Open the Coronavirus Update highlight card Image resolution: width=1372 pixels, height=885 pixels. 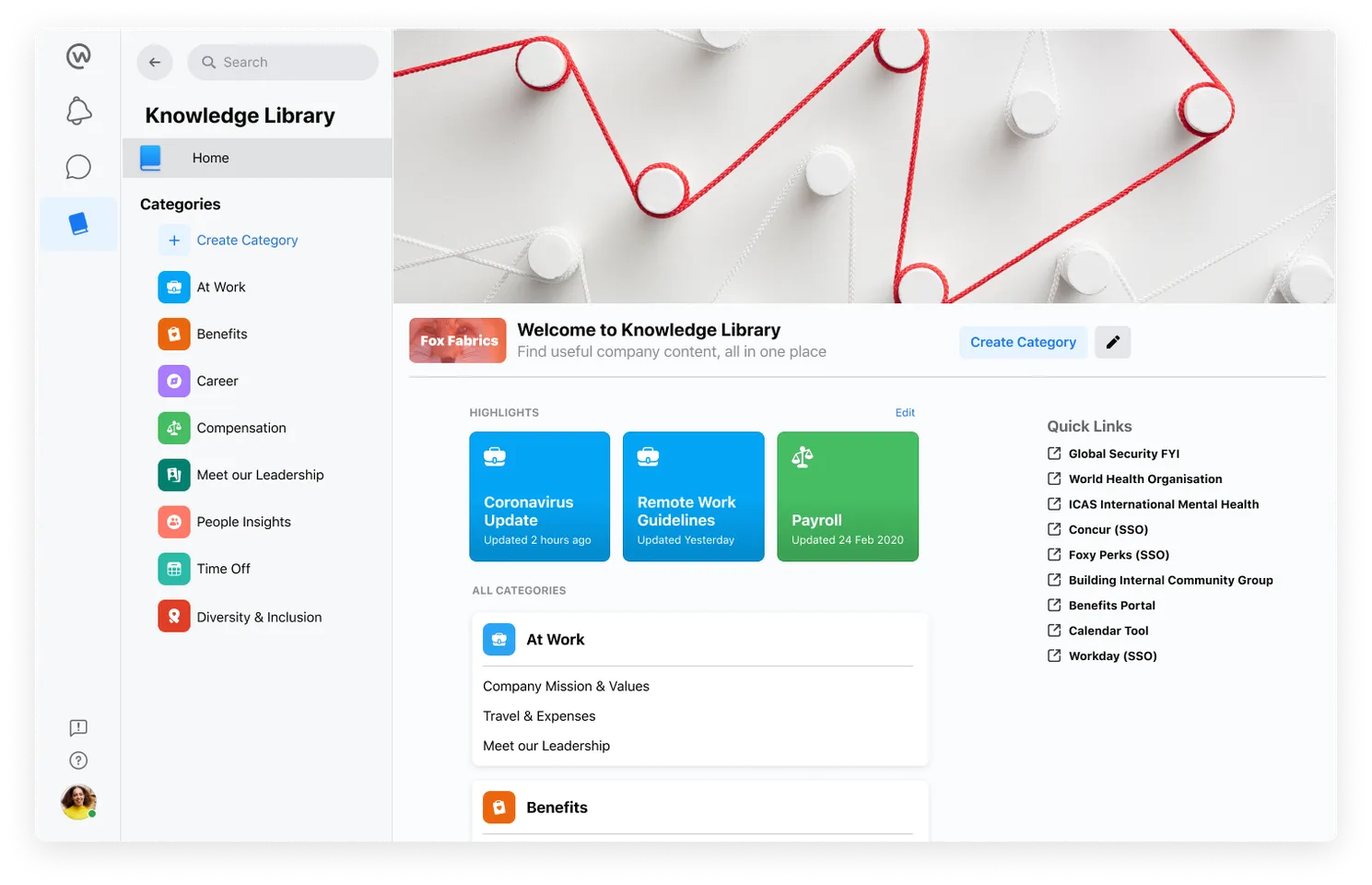[x=539, y=496]
